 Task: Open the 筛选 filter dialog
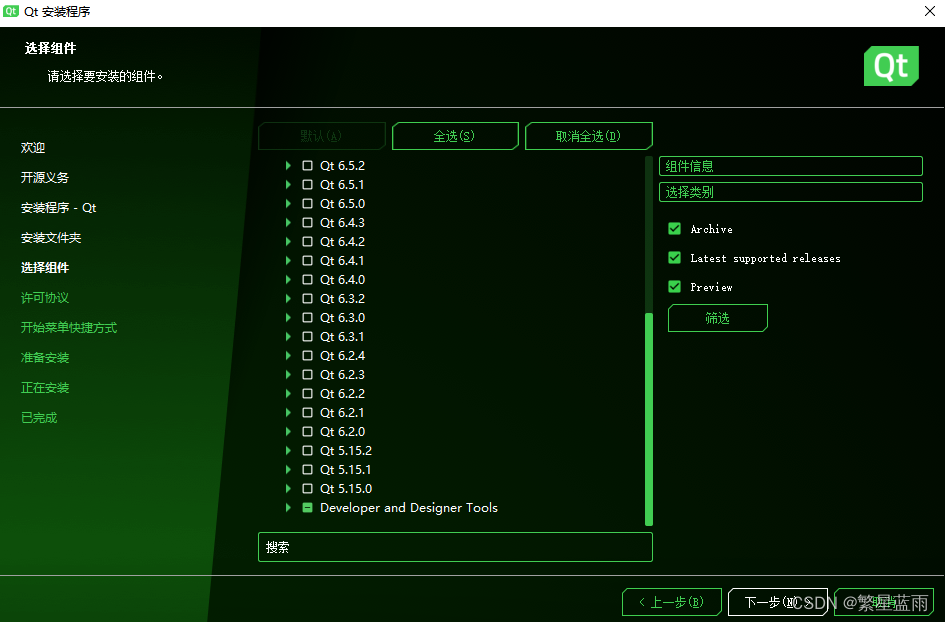(x=717, y=318)
